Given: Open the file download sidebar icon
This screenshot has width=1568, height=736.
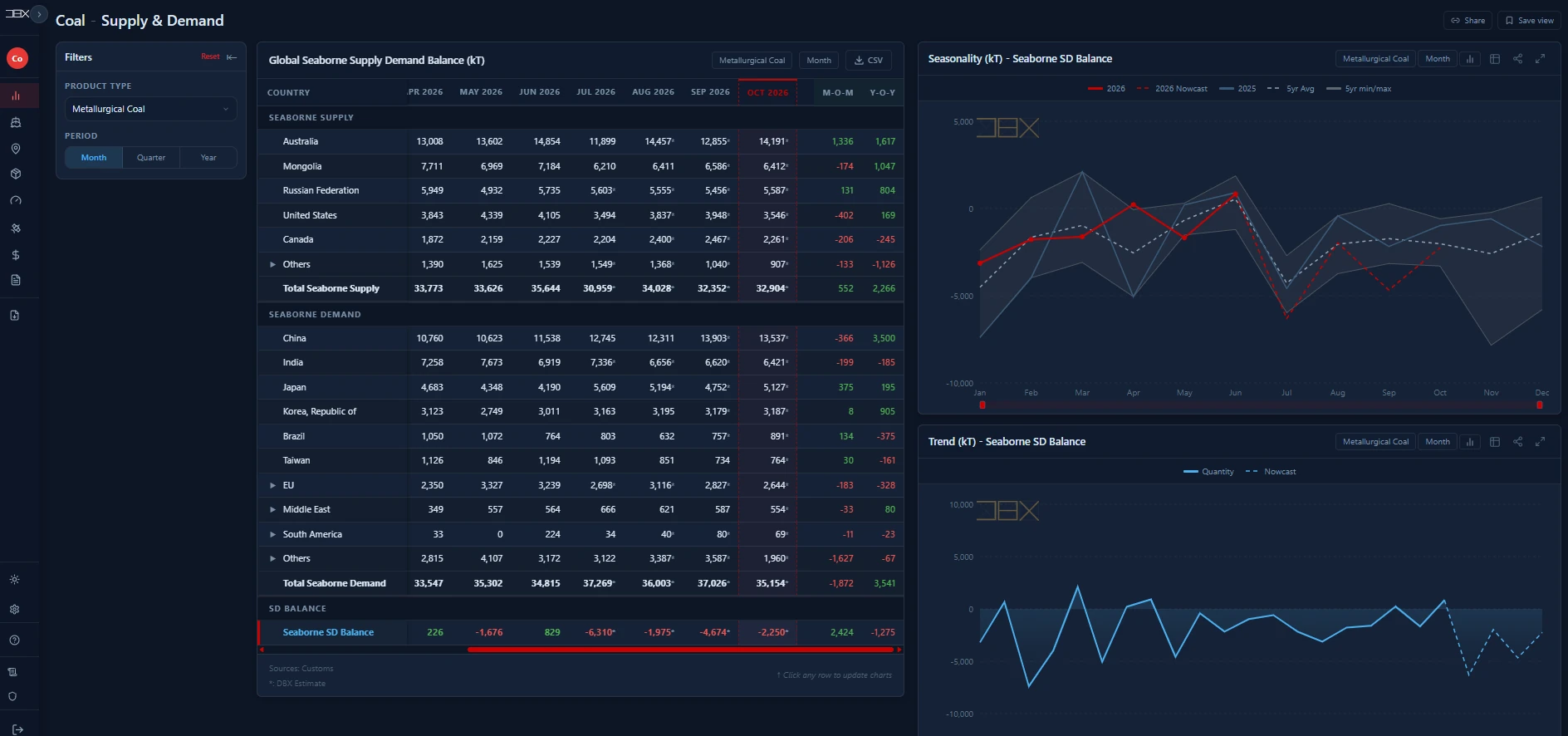Looking at the screenshot, I should click(x=15, y=316).
